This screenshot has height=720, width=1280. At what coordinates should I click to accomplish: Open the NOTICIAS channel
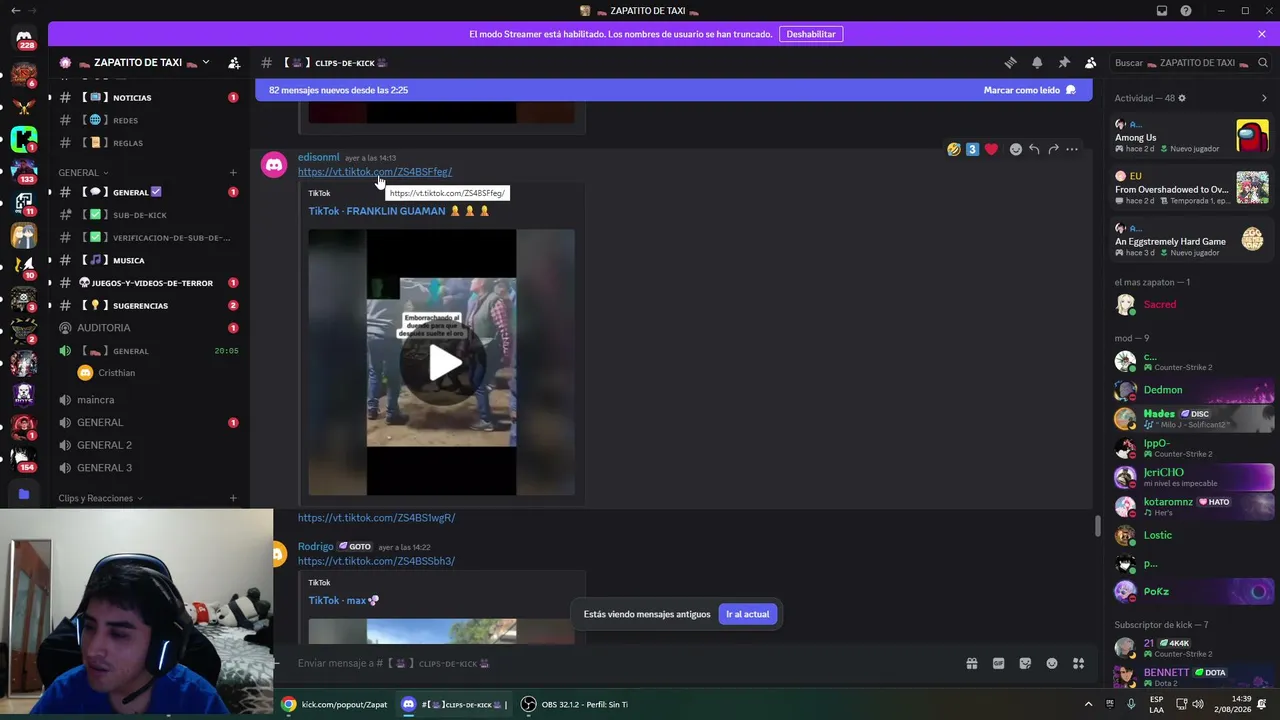(x=148, y=98)
